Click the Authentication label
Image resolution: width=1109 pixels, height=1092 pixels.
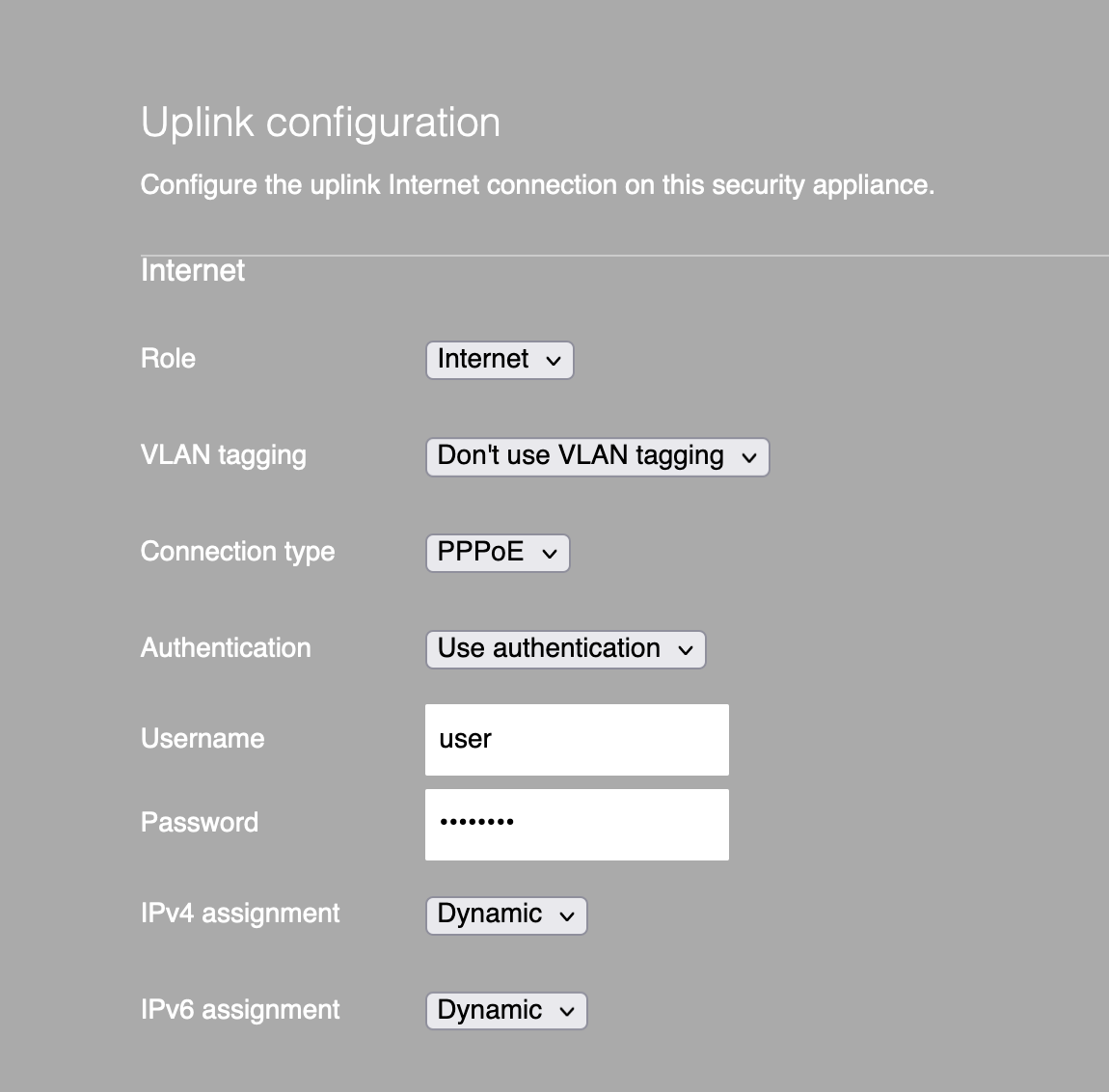click(x=226, y=647)
